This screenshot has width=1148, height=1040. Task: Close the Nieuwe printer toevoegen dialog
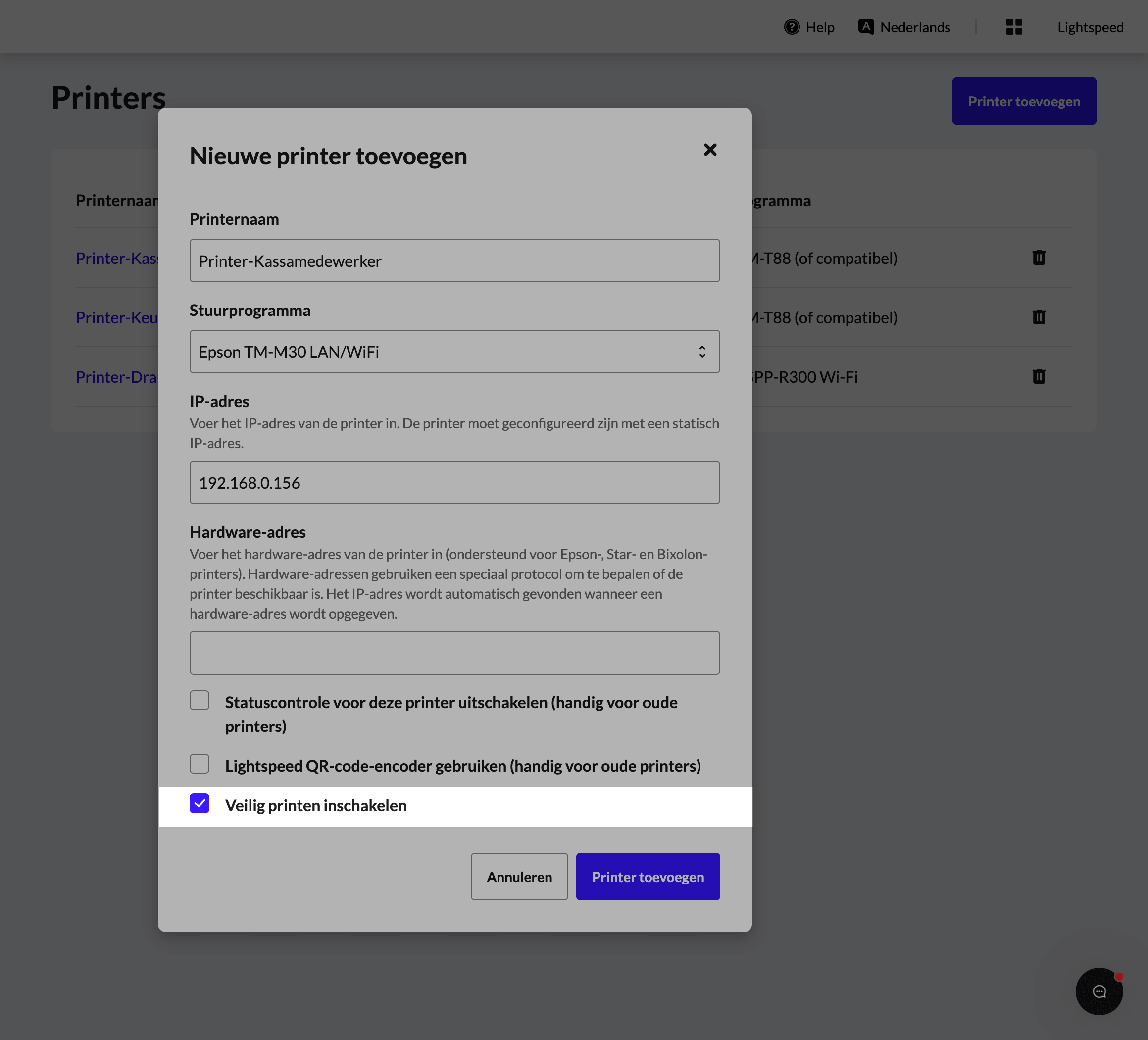coord(710,150)
